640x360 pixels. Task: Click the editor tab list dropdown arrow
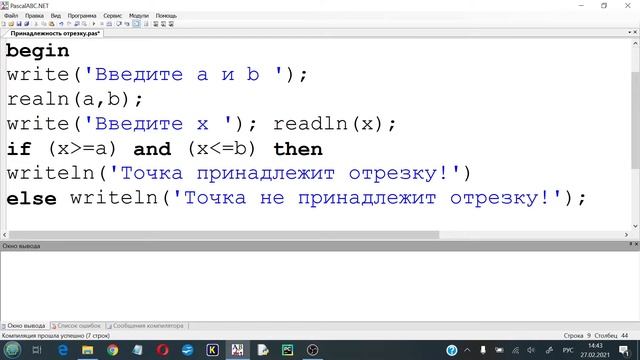(x=629, y=32)
